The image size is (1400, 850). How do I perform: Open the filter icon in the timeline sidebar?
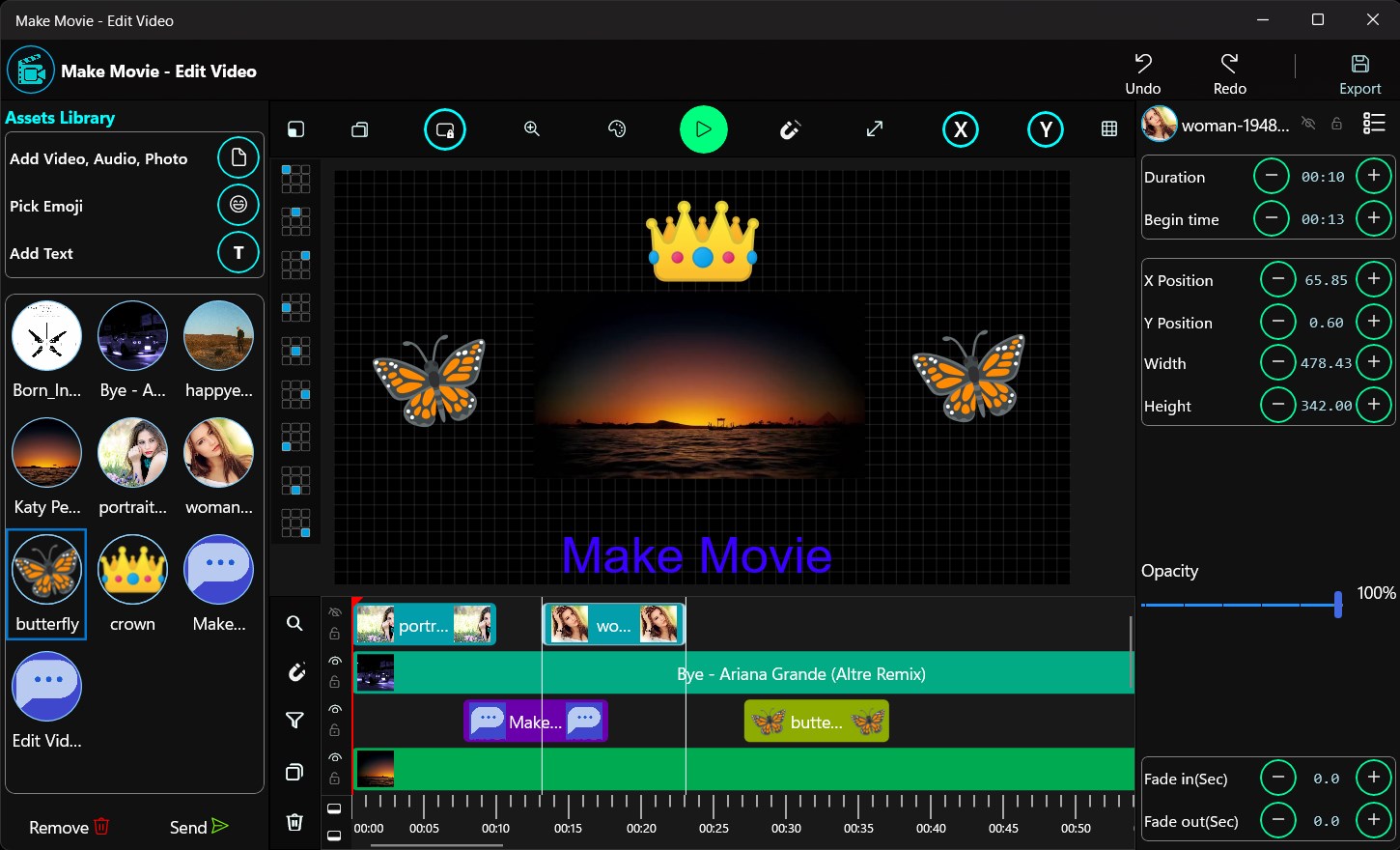click(294, 721)
